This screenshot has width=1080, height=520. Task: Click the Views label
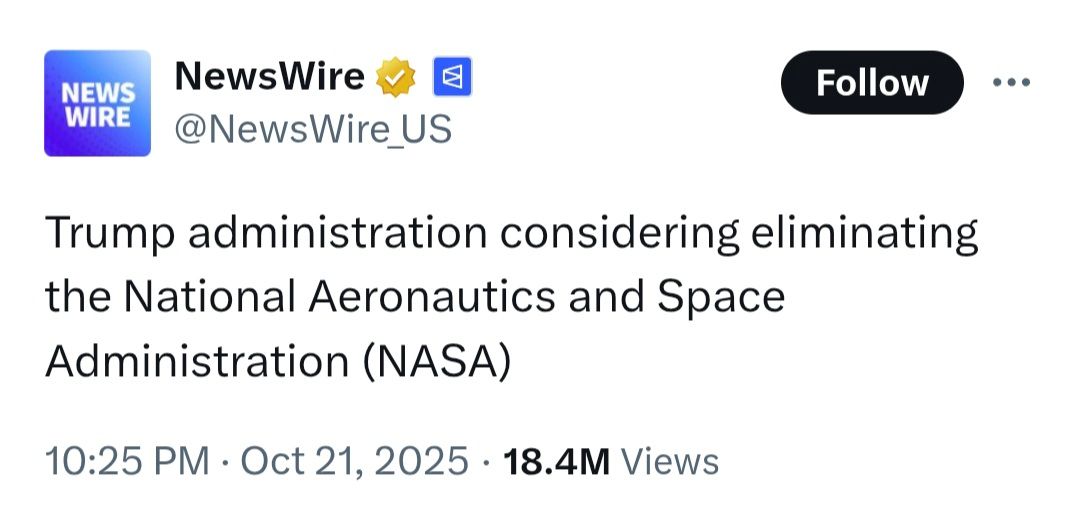click(x=670, y=461)
